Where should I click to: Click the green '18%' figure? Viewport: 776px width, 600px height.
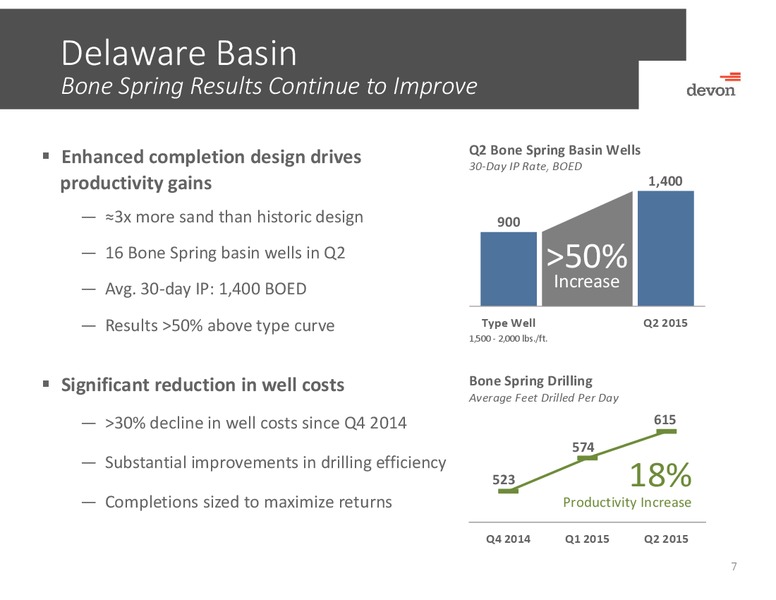click(661, 475)
